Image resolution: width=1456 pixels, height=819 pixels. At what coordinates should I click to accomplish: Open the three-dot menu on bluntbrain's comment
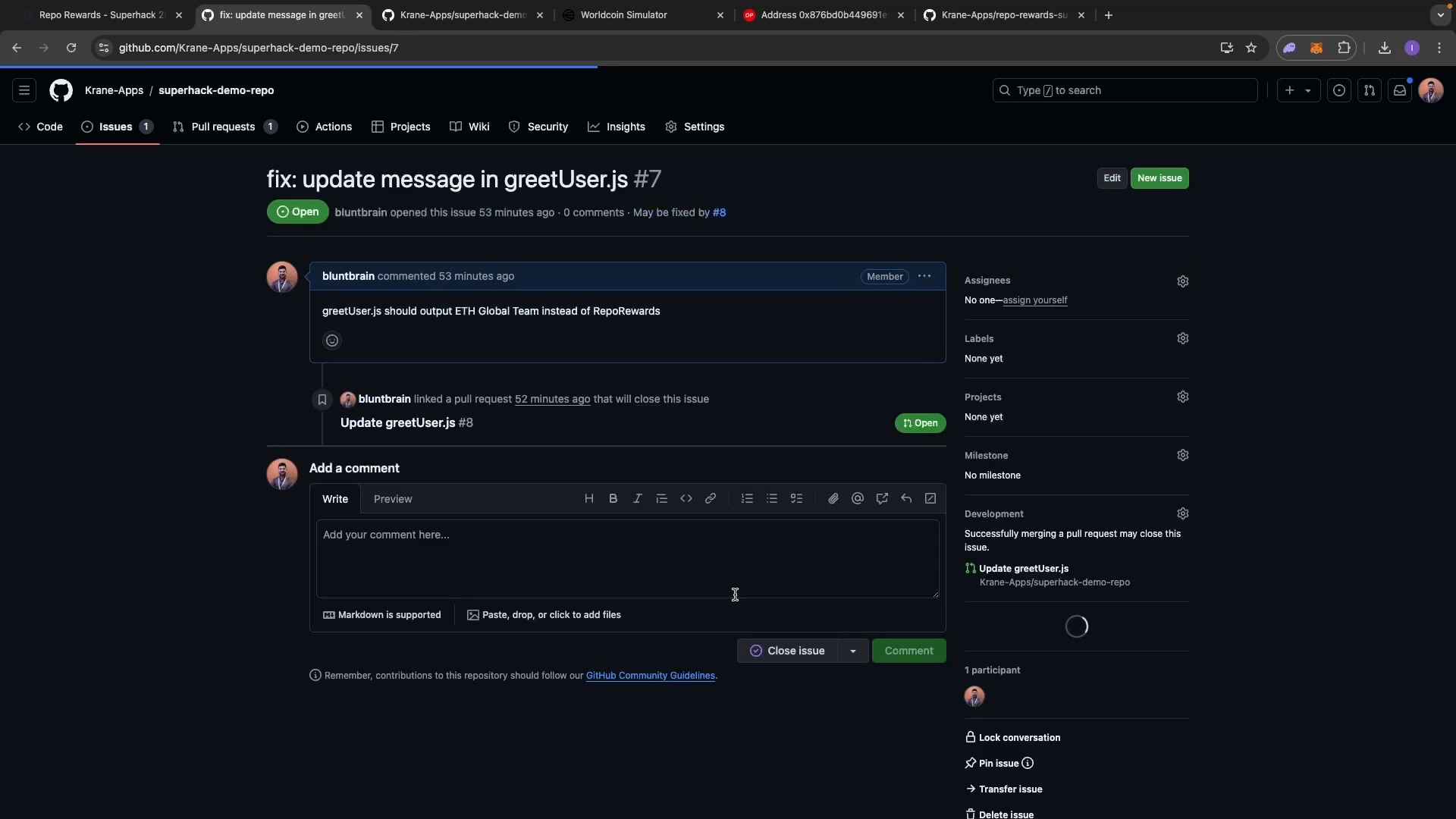924,276
